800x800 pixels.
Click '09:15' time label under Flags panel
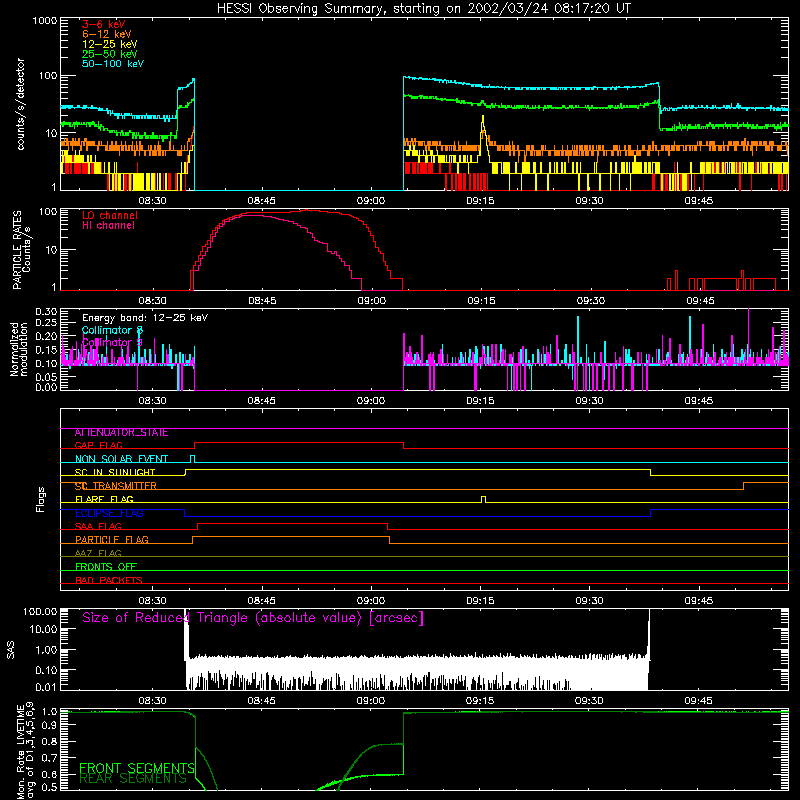480,601
